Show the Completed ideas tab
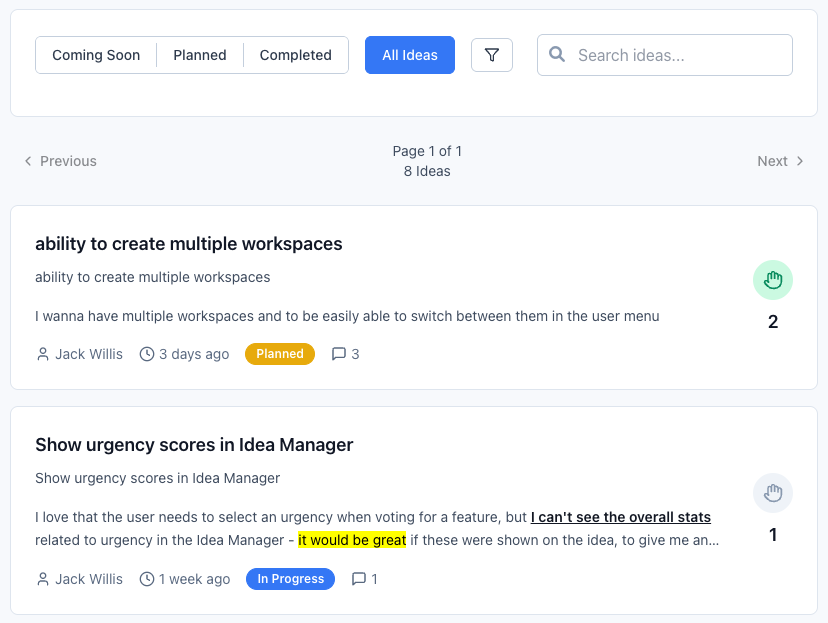Viewport: 828px width, 623px height. [295, 55]
